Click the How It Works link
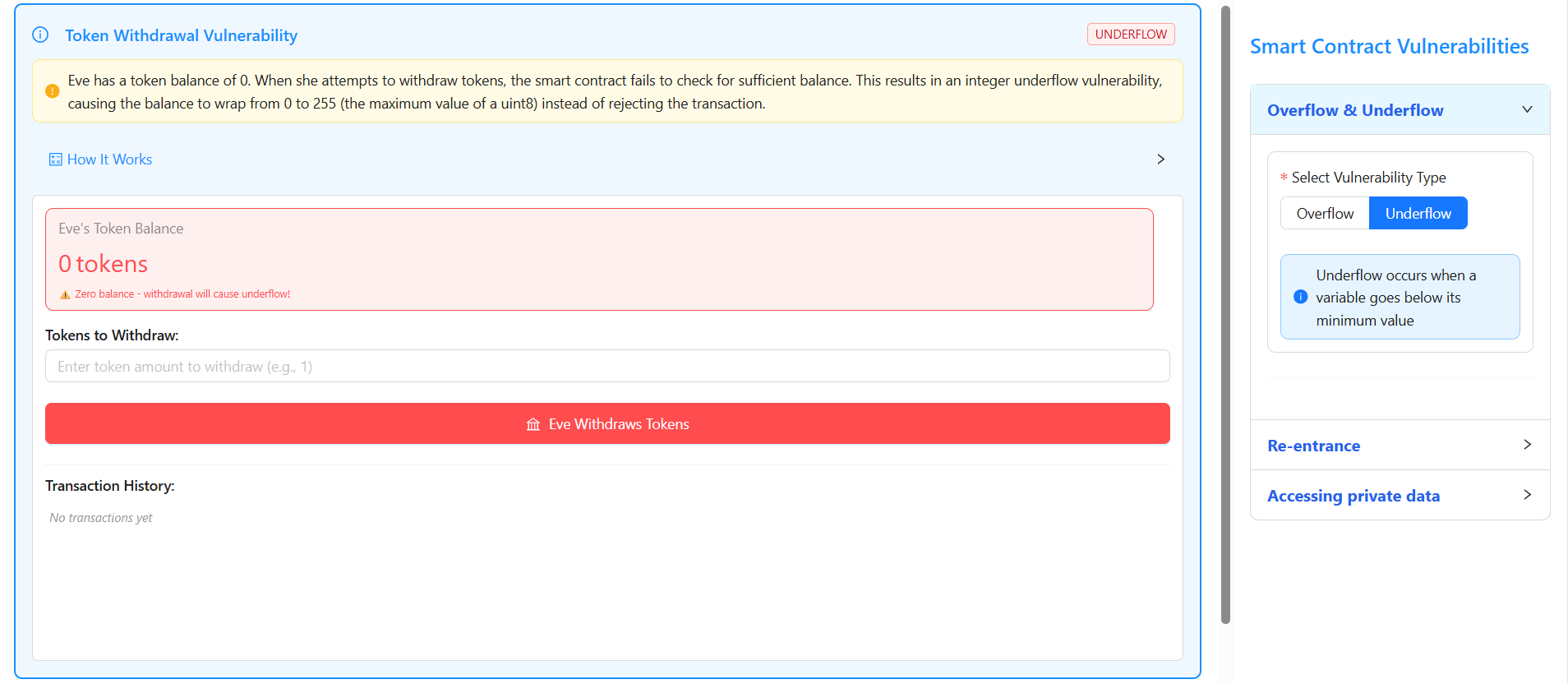Screen dimensions: 1568x684 coord(109,159)
